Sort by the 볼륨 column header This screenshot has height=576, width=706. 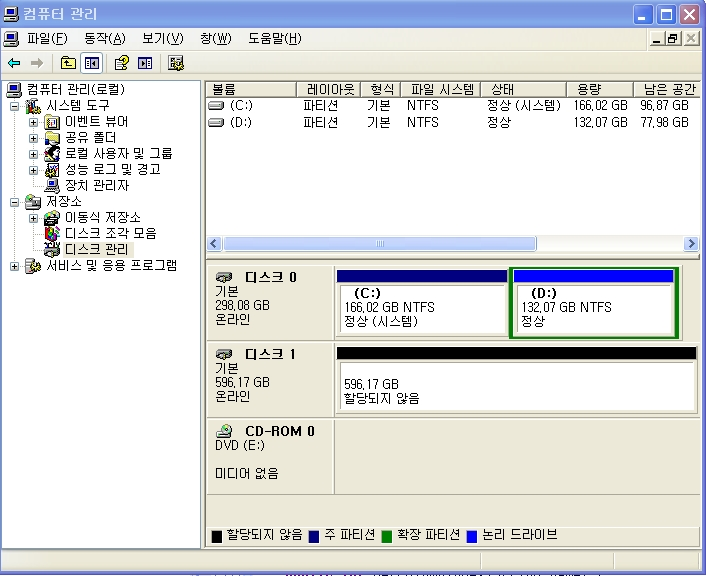tap(251, 89)
